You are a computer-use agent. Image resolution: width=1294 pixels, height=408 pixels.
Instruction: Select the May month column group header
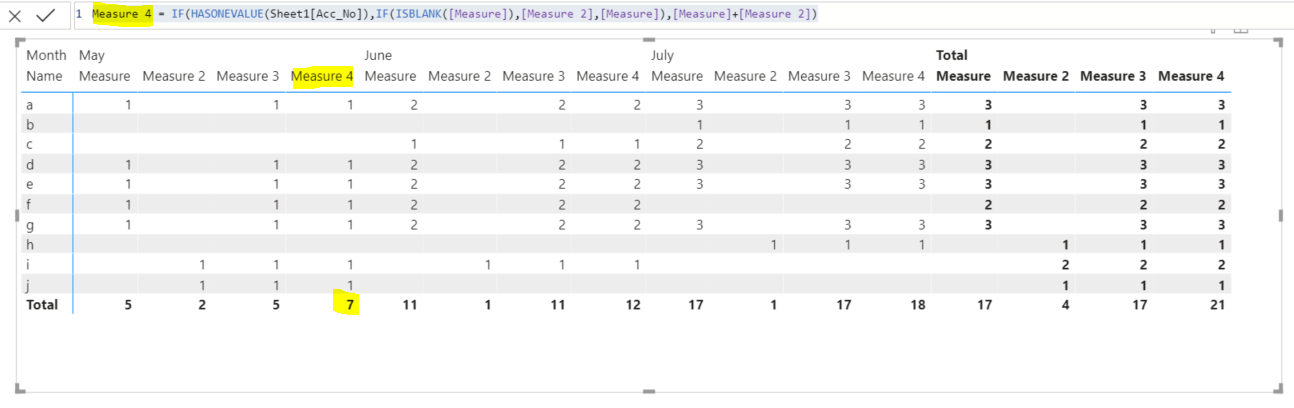tap(91, 55)
